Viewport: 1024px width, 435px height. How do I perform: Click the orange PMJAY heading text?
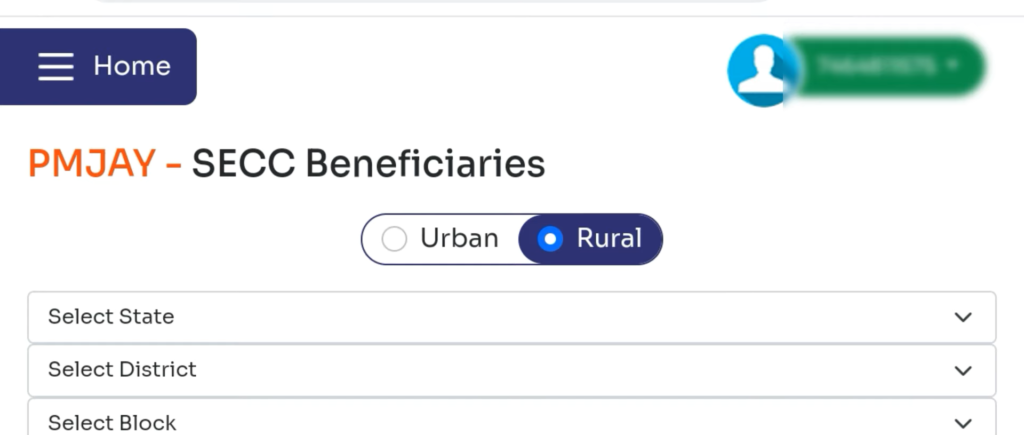click(92, 163)
